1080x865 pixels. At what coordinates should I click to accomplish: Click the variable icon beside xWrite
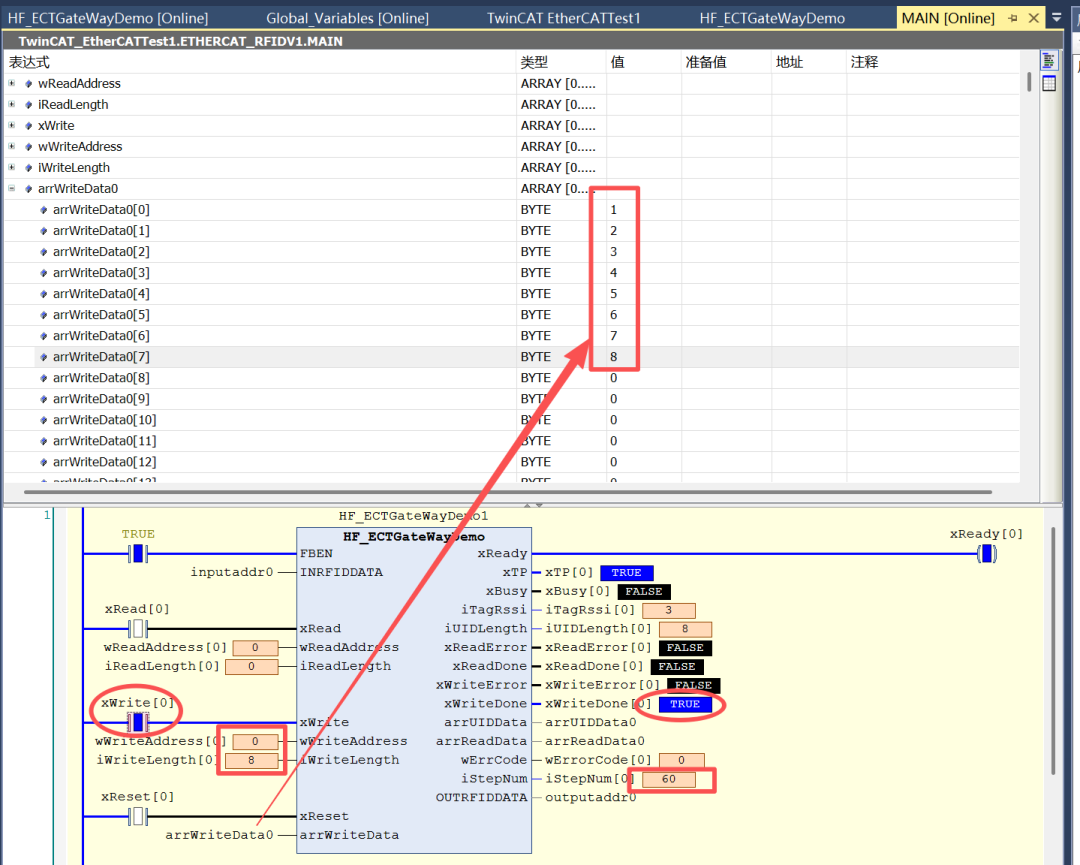[x=28, y=126]
